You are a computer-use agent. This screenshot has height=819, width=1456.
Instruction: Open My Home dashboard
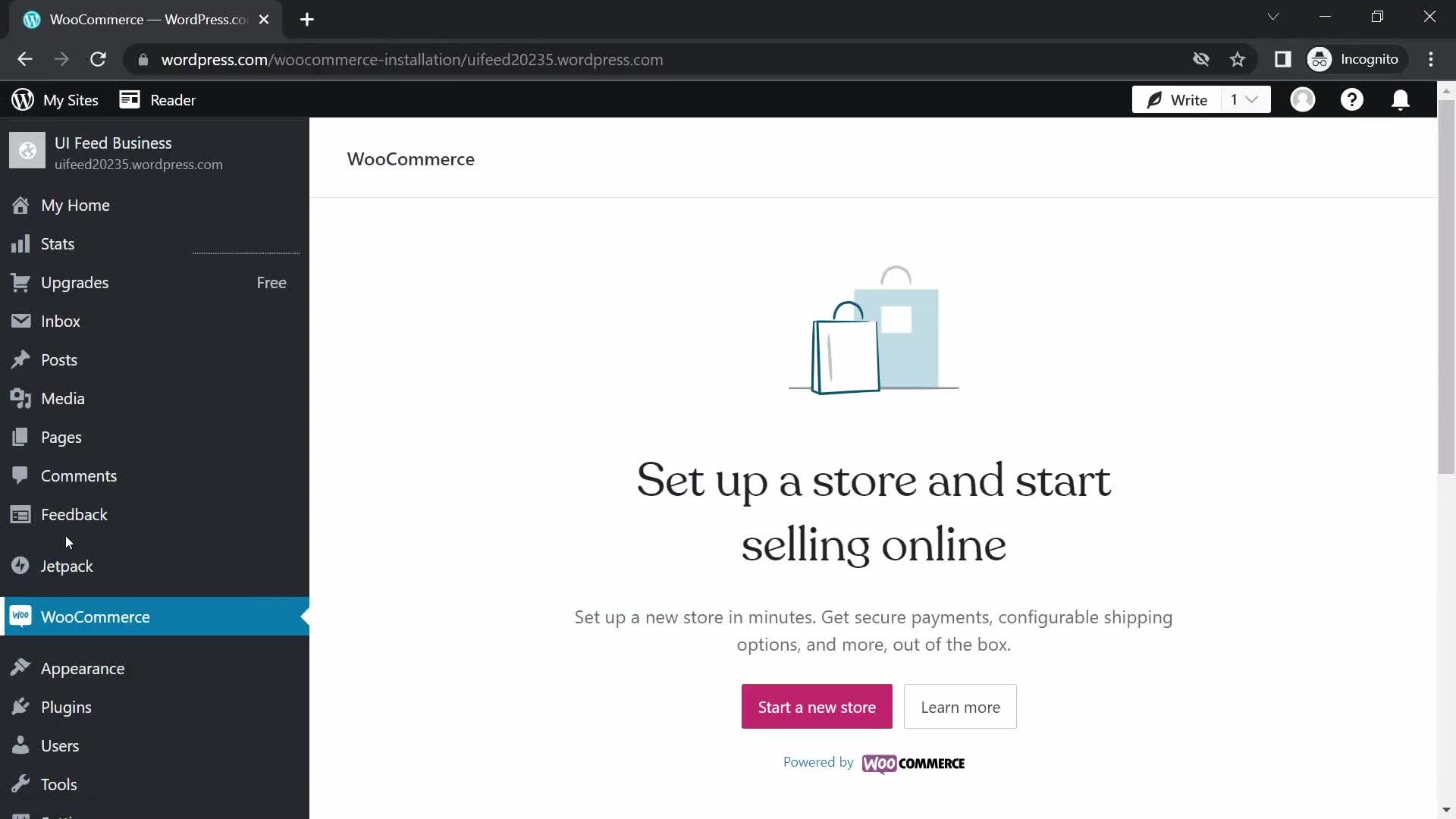coord(75,205)
